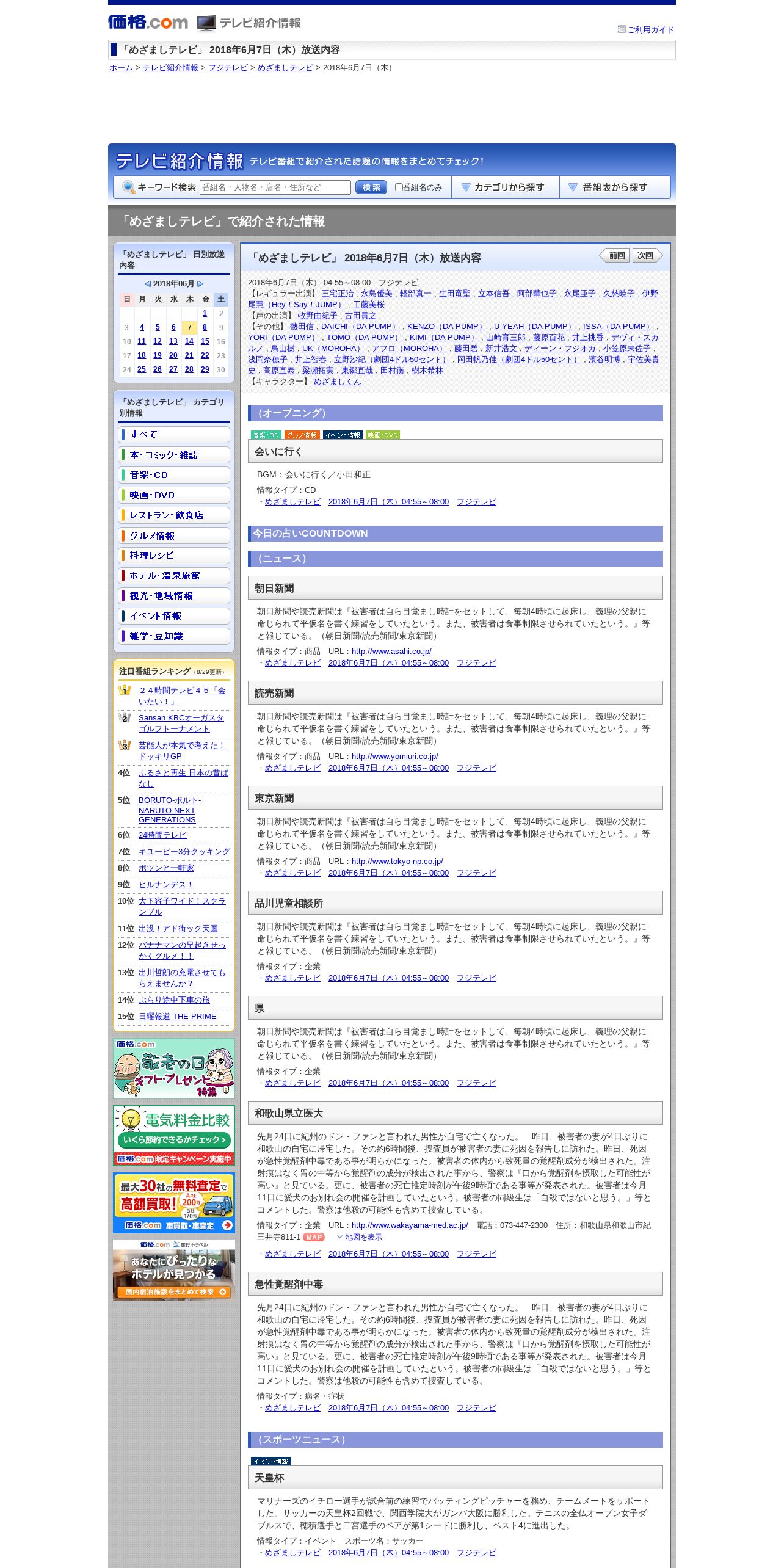This screenshot has height=1568, width=784.
Task: Expand the 地図を表示 map toggle
Action: tap(360, 1237)
